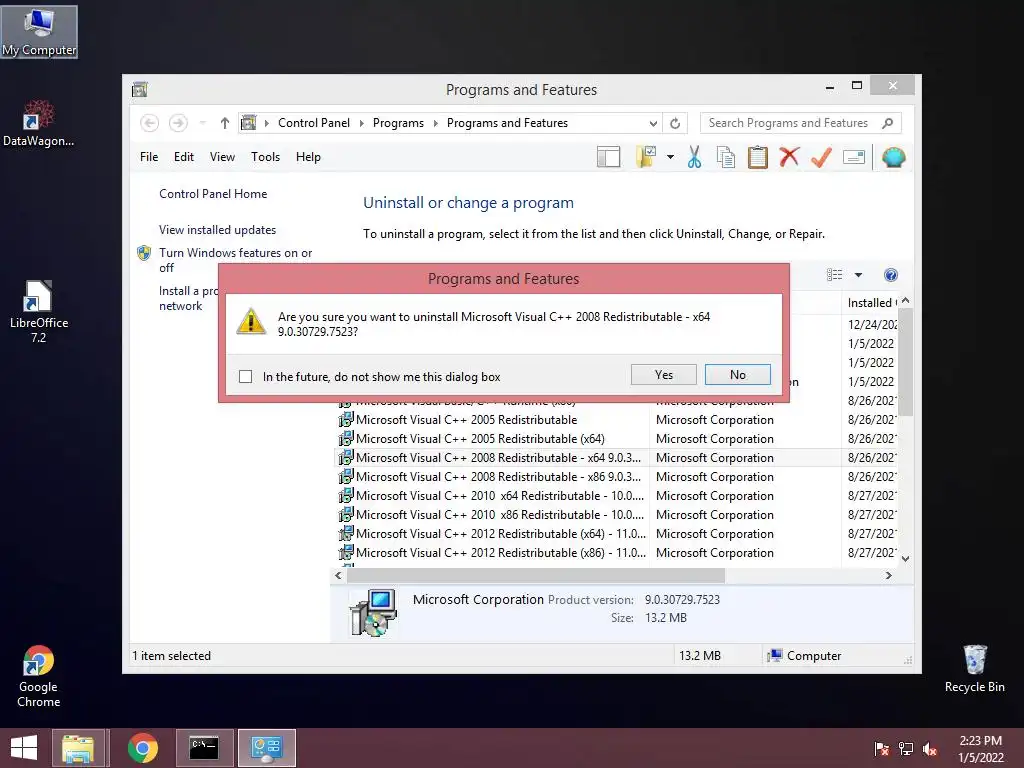Expand the folder options toolbar dropdown arrow
The image size is (1024, 768).
[671, 157]
